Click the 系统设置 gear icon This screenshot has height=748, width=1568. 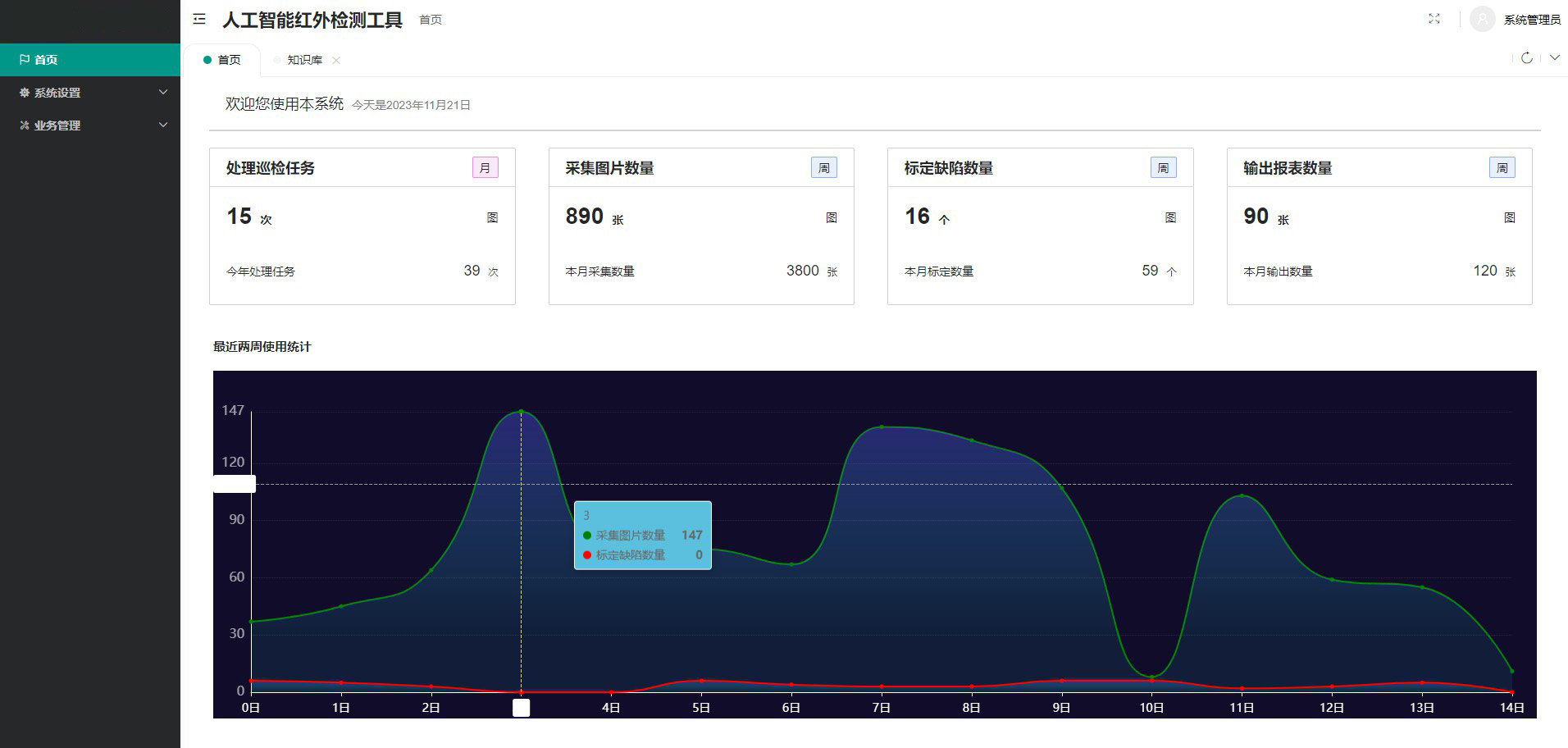tap(25, 93)
